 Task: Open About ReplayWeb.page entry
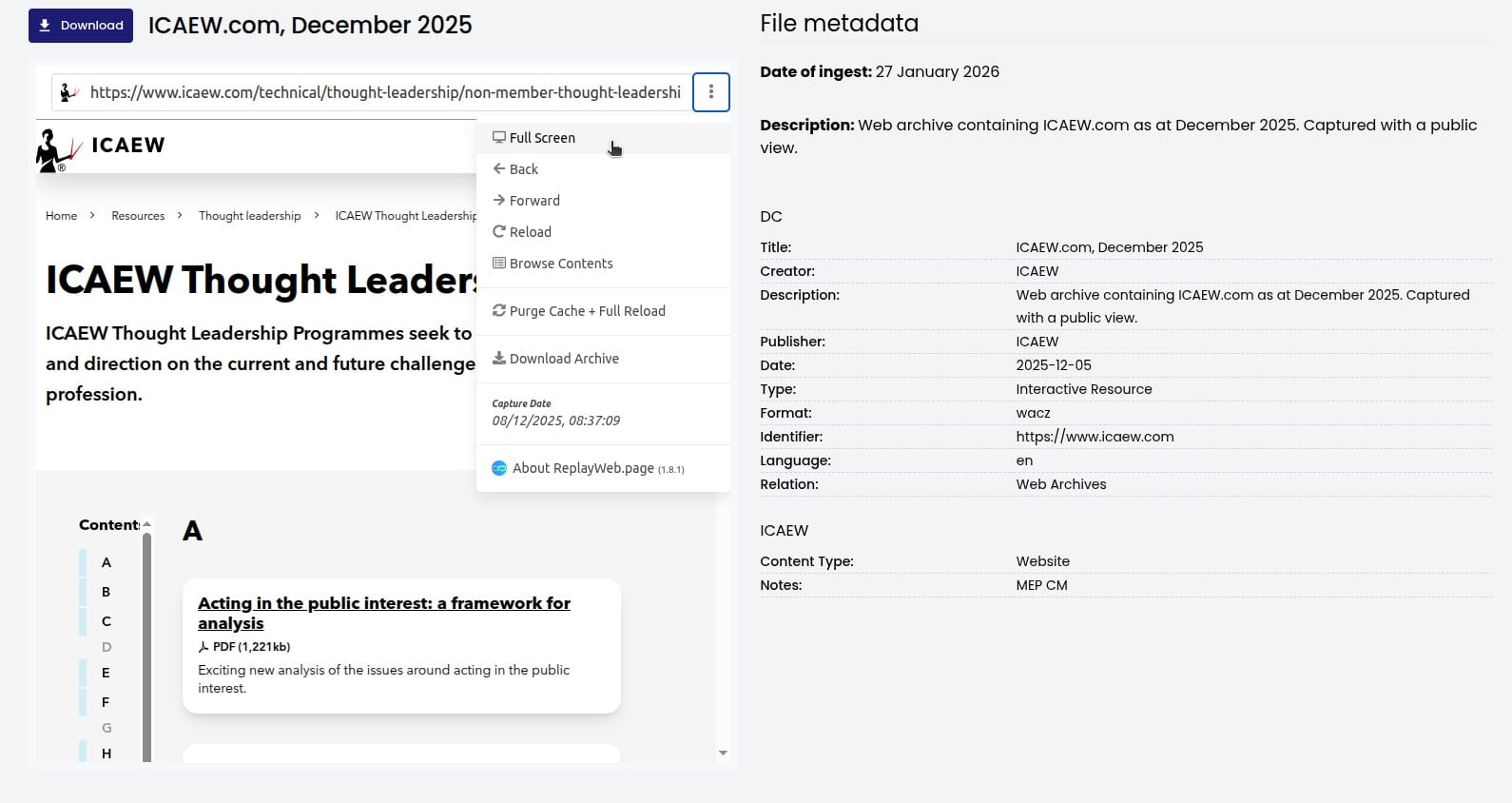(x=603, y=468)
